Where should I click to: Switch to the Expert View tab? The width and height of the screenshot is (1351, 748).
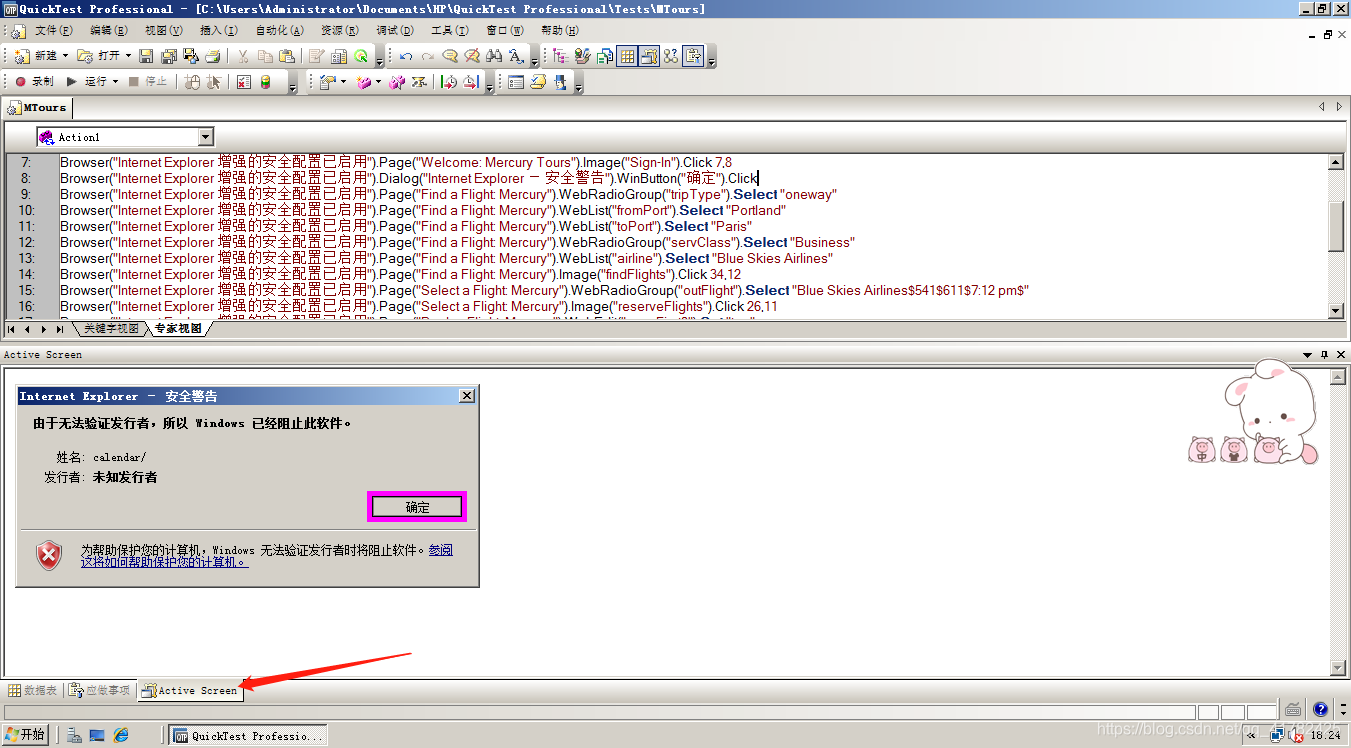click(x=177, y=328)
